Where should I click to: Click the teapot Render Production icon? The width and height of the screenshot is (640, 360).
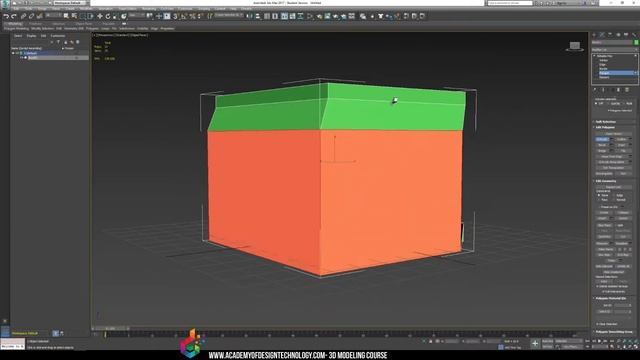click(x=336, y=16)
